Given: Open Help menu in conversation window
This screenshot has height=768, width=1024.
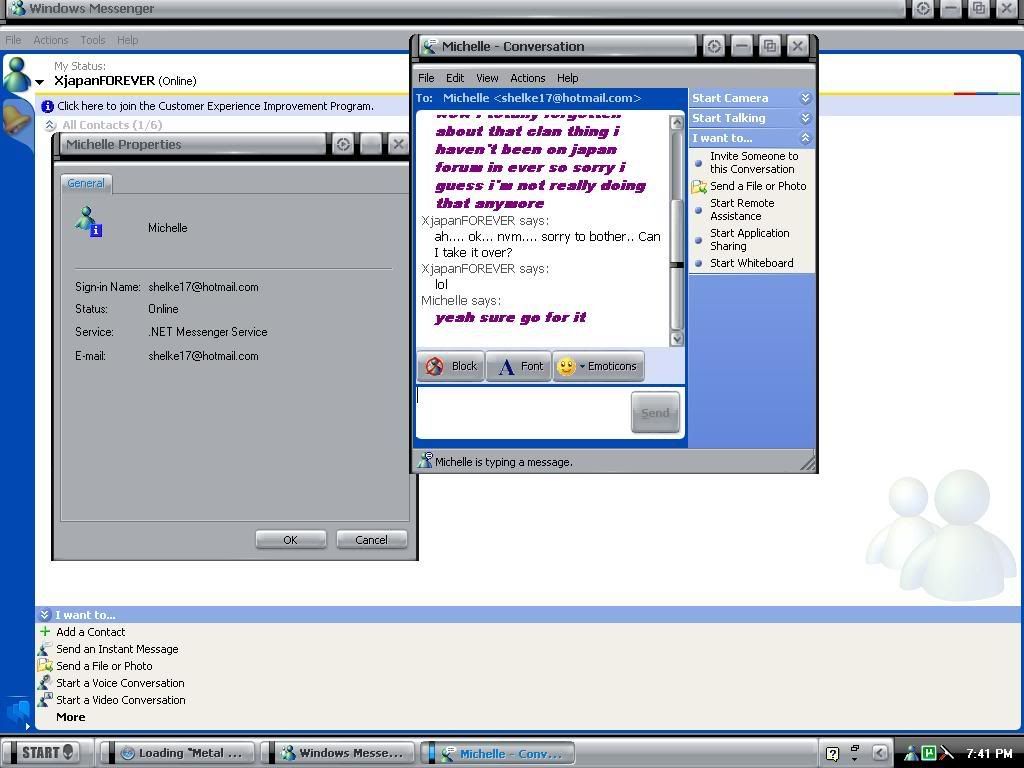Looking at the screenshot, I should (x=568, y=78).
